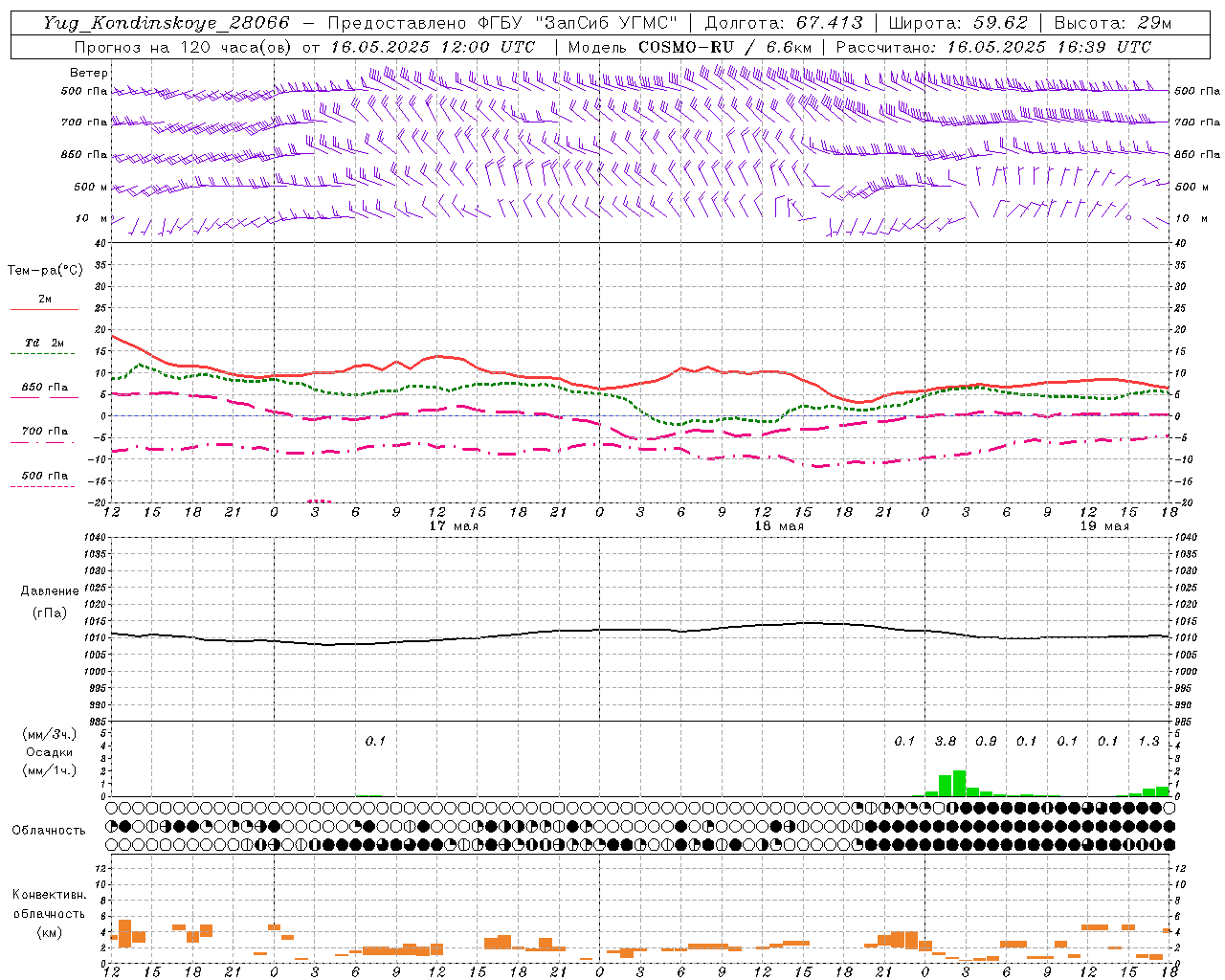
Task: Click the Тем-ра(°C) axis label
Action: pyautogui.click(x=45, y=271)
